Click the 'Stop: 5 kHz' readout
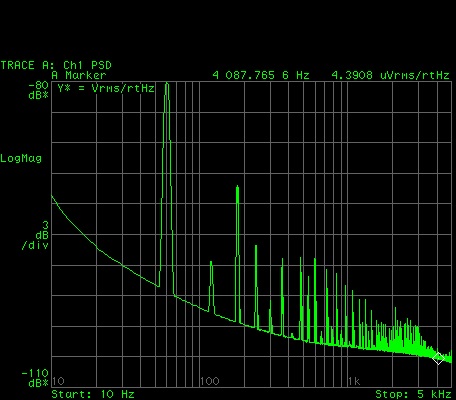The width and height of the screenshot is (456, 400). pyautogui.click(x=413, y=394)
